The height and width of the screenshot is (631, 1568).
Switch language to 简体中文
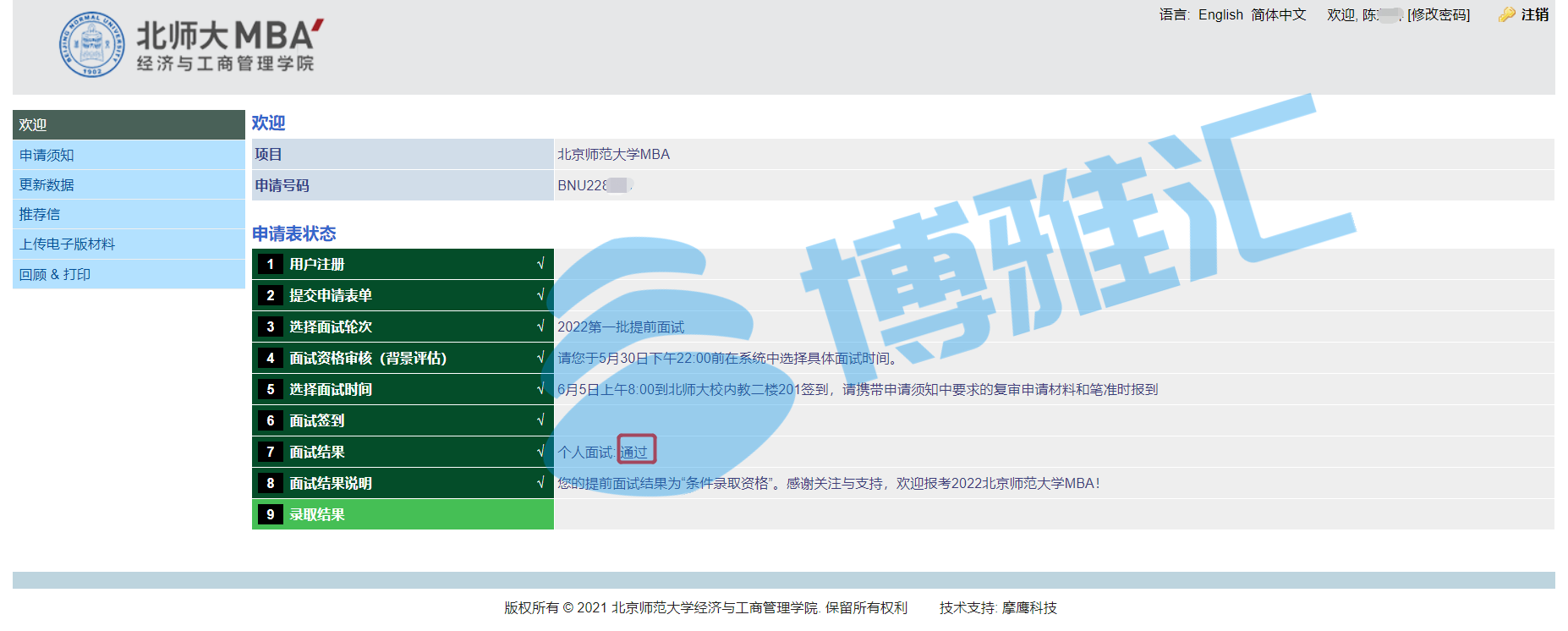point(1279,14)
